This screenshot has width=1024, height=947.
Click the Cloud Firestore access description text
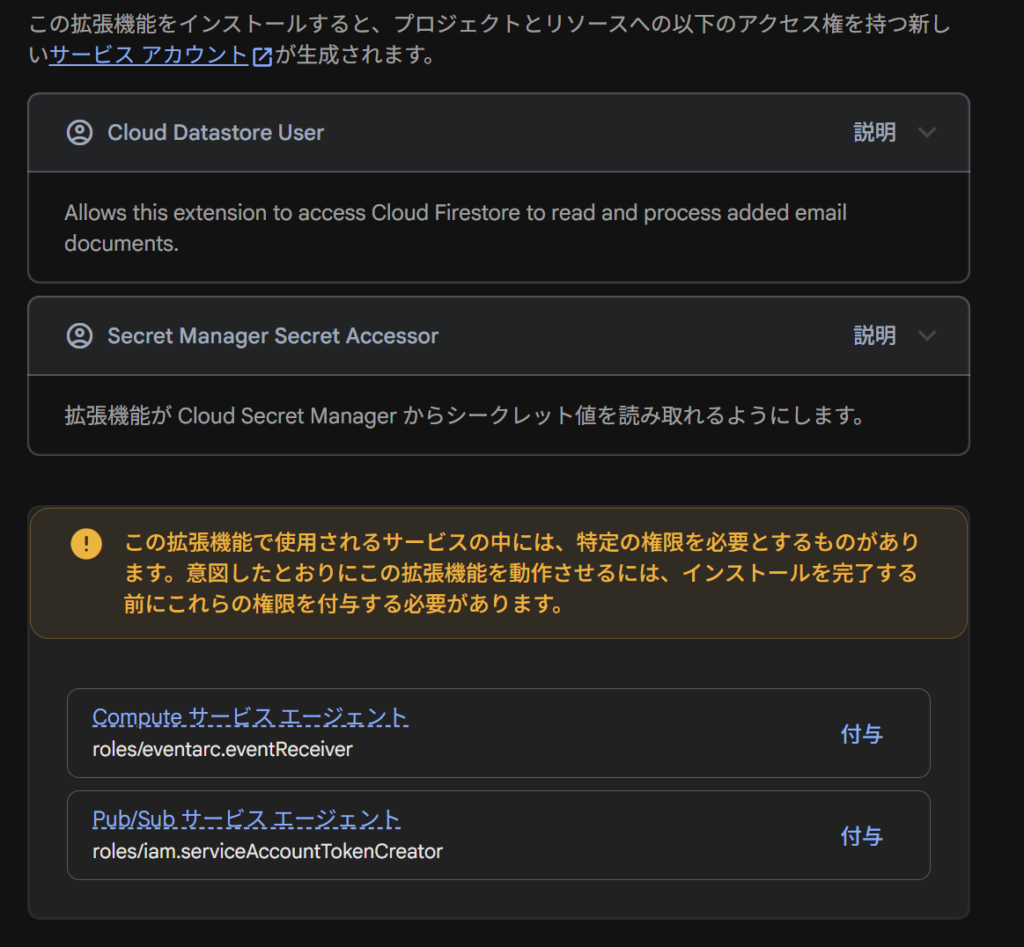[455, 228]
